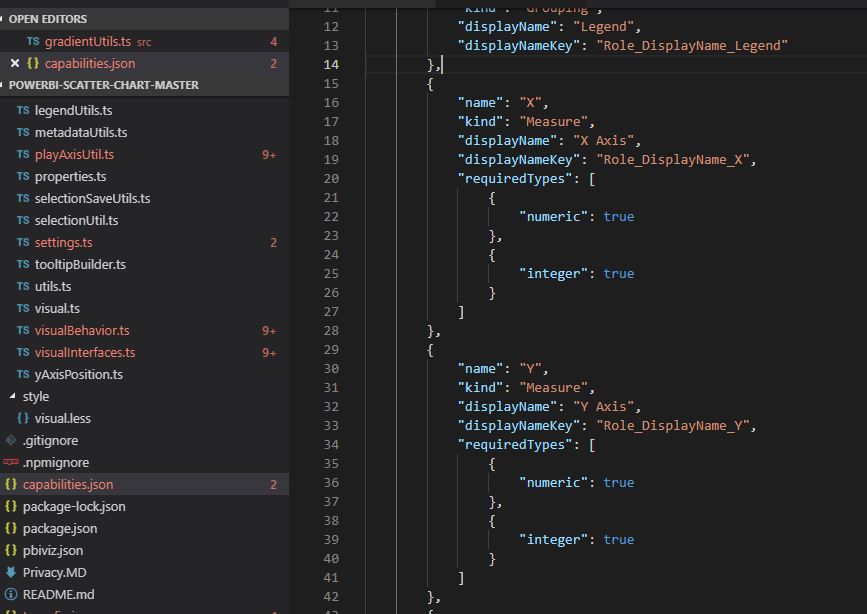This screenshot has height=614, width=867.
Task: Click the "Y Axis" displayName value
Action: click(x=603, y=407)
